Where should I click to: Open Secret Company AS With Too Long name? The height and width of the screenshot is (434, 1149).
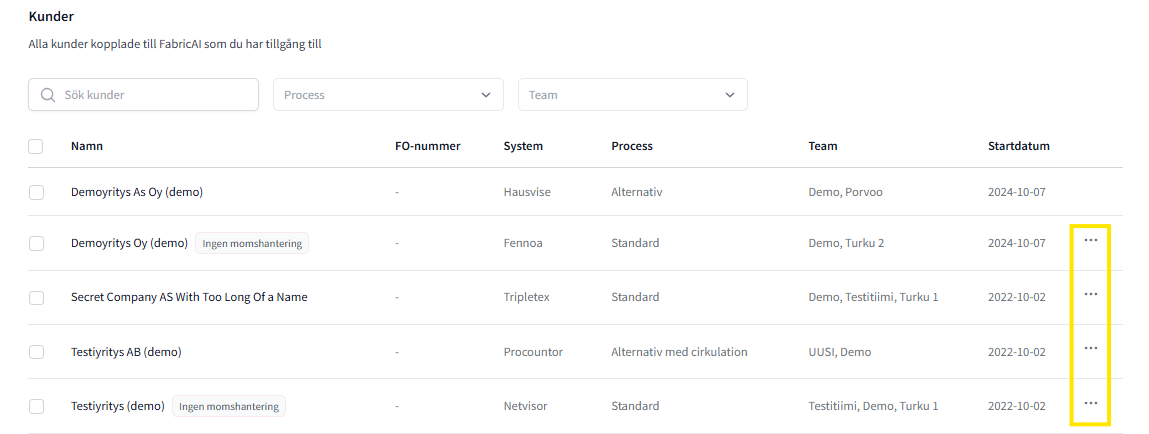[x=189, y=297]
